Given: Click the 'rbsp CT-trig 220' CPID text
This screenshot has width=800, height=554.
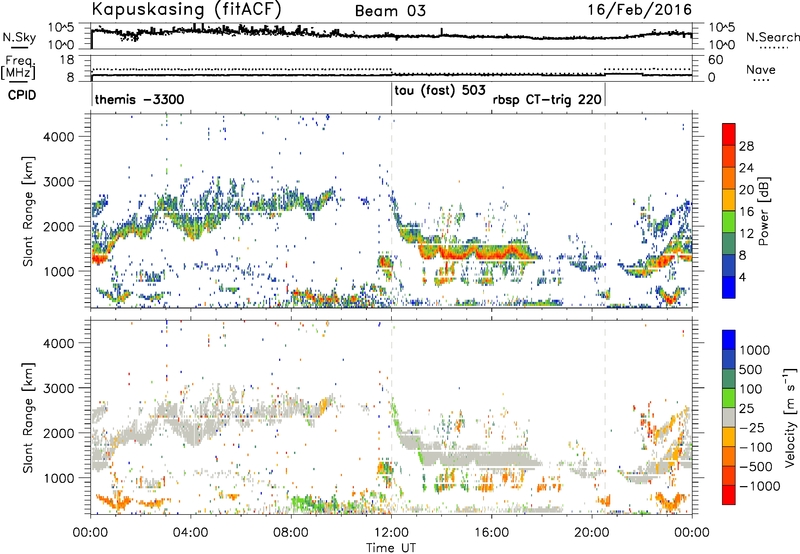Looking at the screenshot, I should click(547, 99).
